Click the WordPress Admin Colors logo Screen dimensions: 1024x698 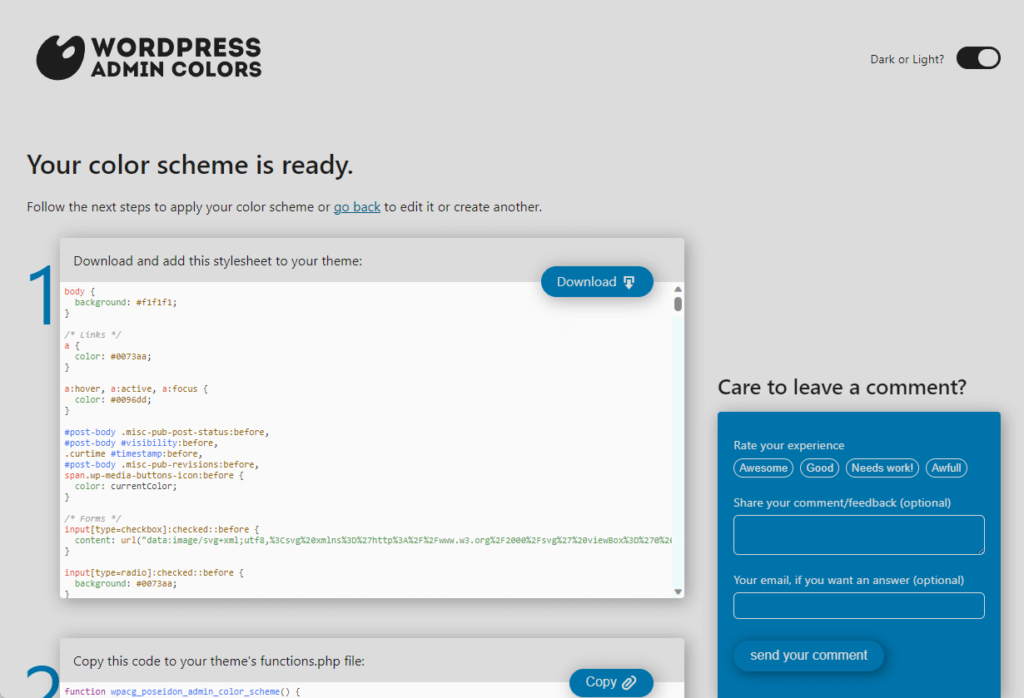(149, 57)
